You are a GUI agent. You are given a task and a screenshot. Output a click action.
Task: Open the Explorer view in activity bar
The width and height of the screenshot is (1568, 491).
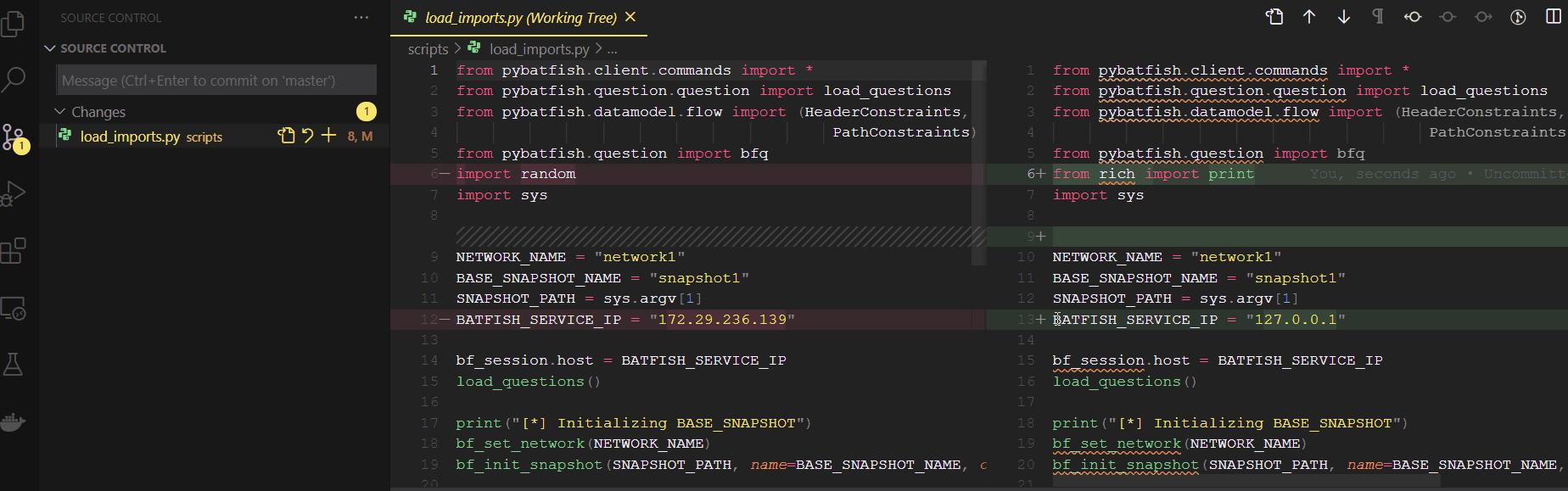[x=14, y=23]
